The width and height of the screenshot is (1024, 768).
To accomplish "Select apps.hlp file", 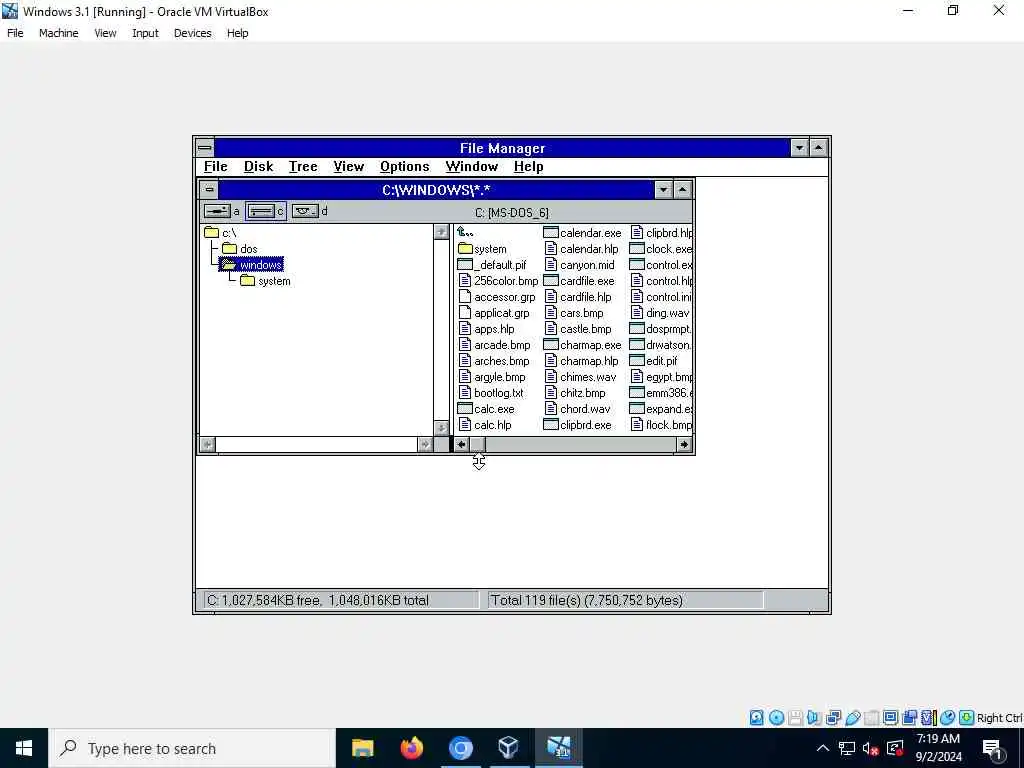I will (x=487, y=329).
